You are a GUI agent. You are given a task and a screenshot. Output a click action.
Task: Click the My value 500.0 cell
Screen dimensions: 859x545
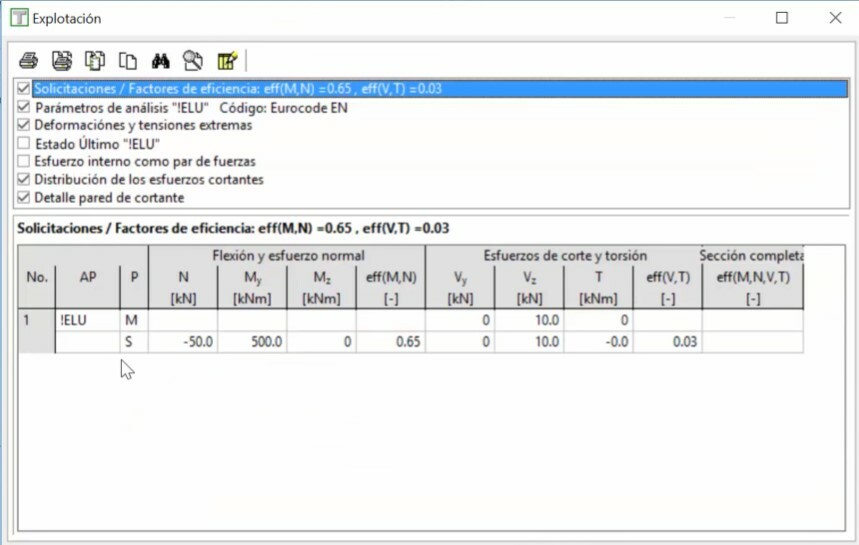pos(251,342)
